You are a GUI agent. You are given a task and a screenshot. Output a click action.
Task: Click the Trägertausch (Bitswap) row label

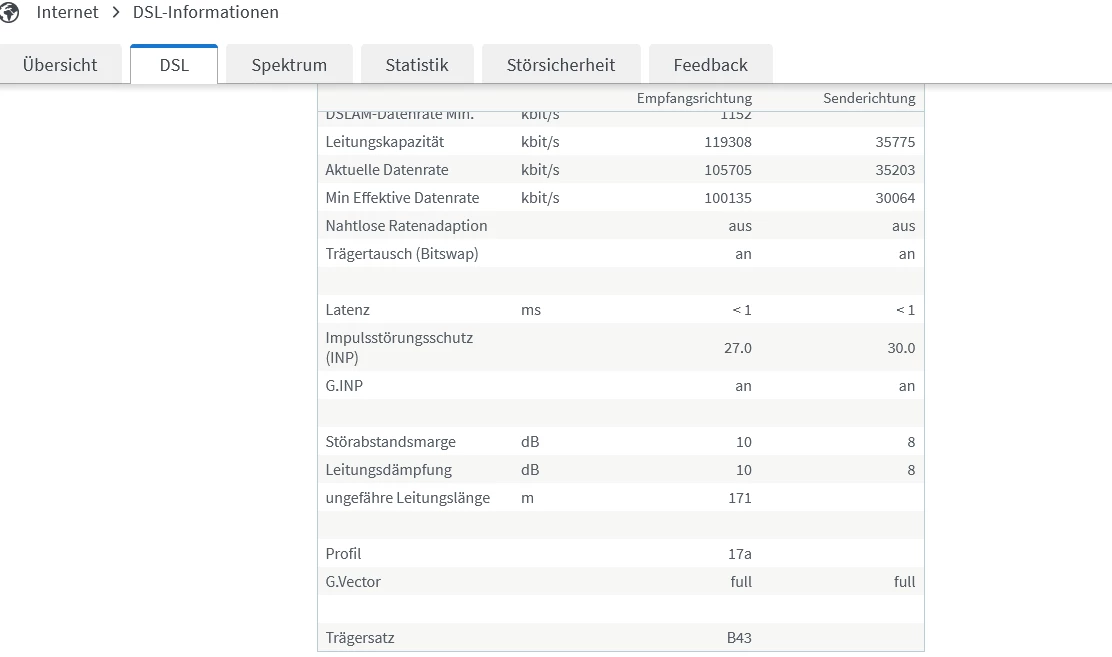(x=402, y=254)
